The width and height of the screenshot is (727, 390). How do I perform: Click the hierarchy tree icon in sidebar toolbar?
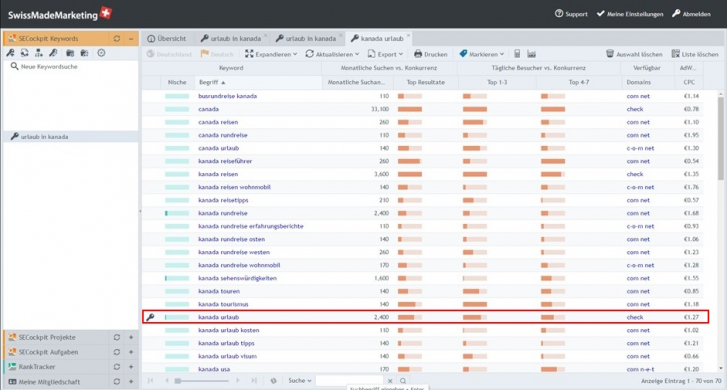tap(39, 53)
